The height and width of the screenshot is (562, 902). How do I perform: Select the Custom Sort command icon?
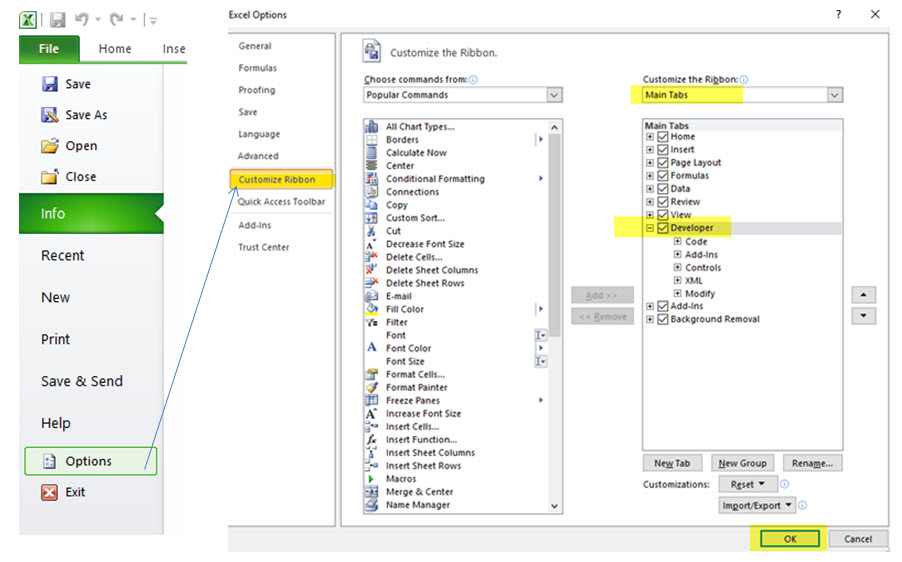pyautogui.click(x=372, y=218)
